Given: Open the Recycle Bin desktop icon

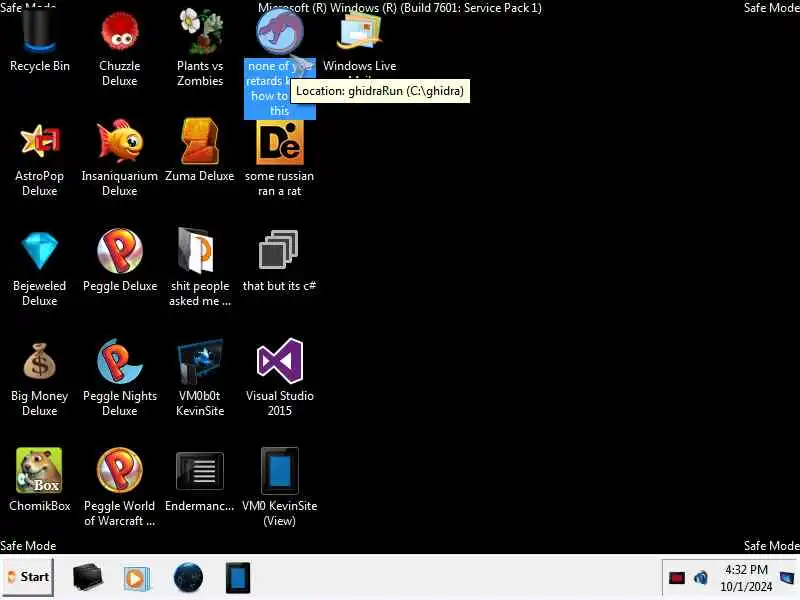Looking at the screenshot, I should click(x=39, y=32).
